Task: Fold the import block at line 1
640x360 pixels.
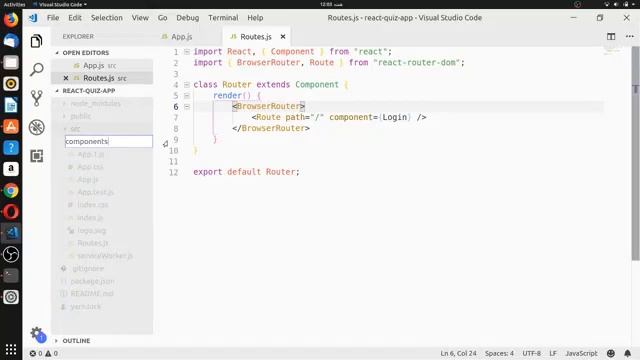Action: tap(187, 52)
